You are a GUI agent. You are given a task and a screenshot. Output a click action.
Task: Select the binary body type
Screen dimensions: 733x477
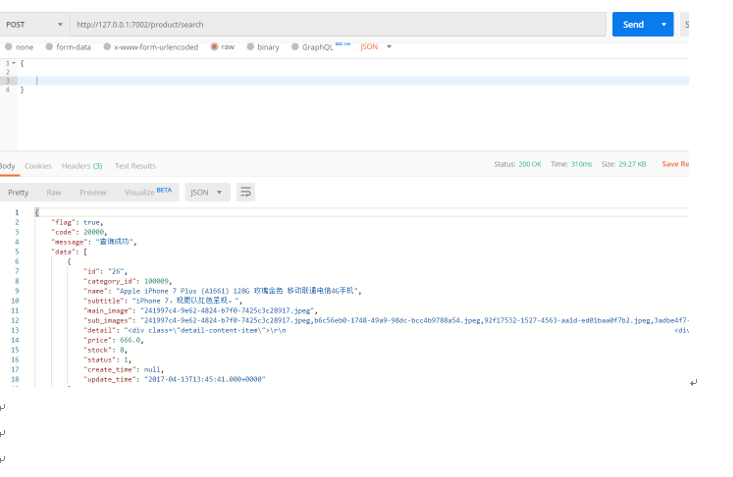point(263,47)
